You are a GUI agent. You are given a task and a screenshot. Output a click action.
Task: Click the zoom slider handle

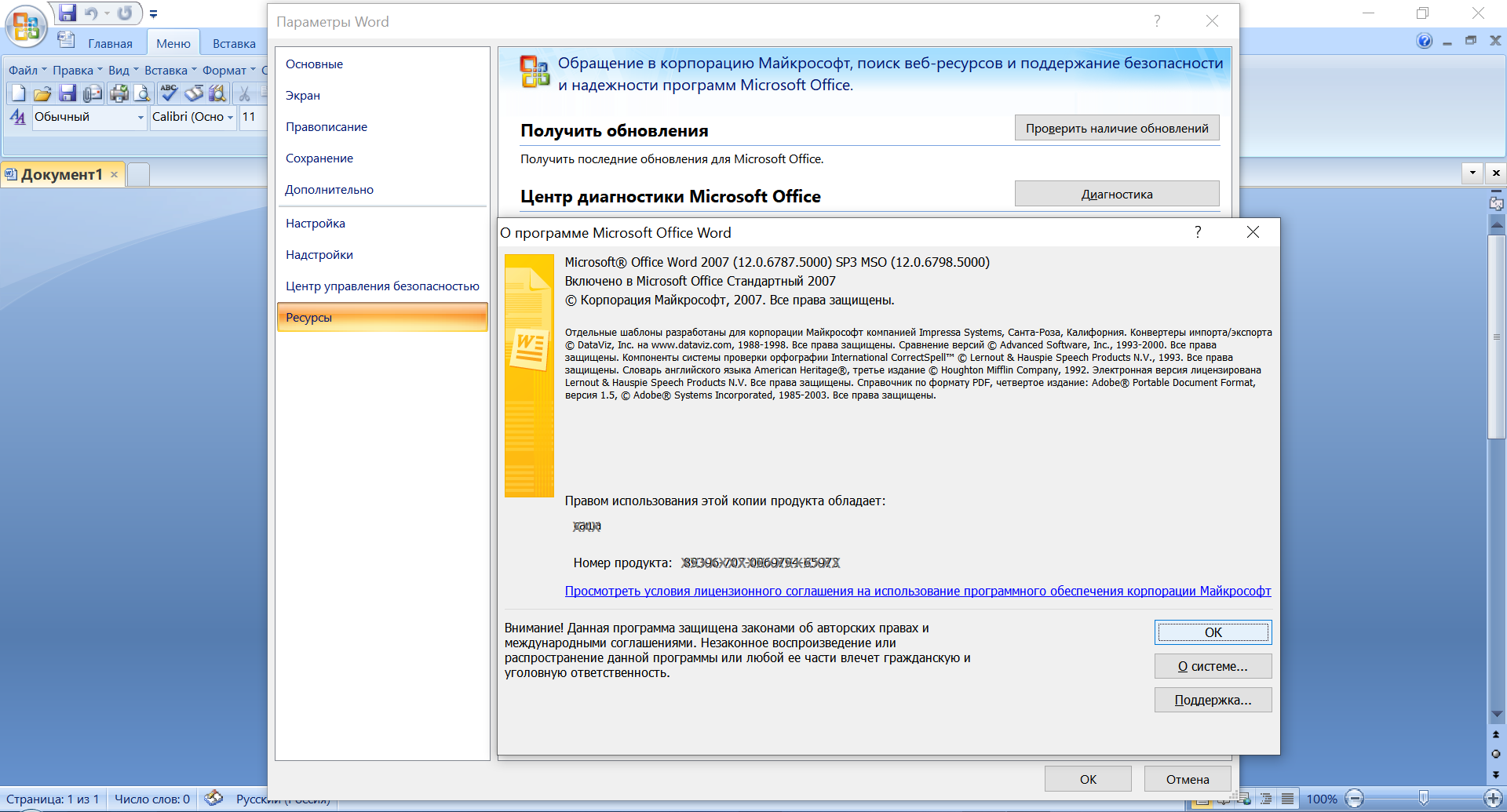coord(1424,799)
